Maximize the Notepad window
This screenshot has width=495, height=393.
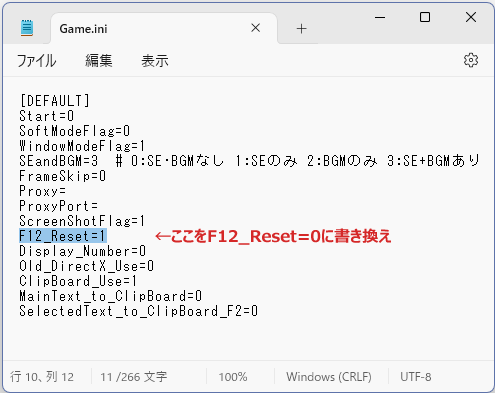click(x=425, y=17)
